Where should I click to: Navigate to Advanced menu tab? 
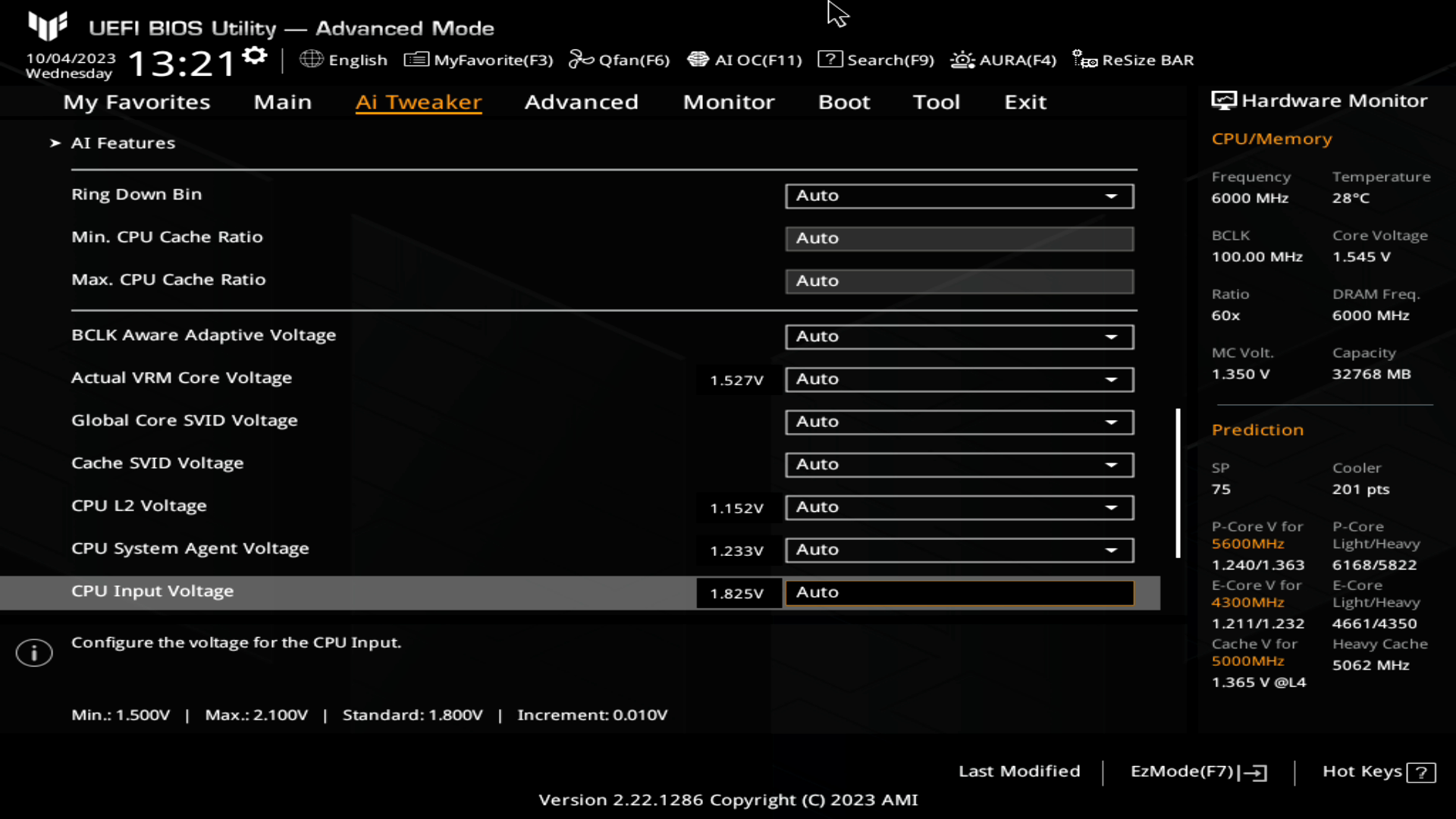click(581, 101)
